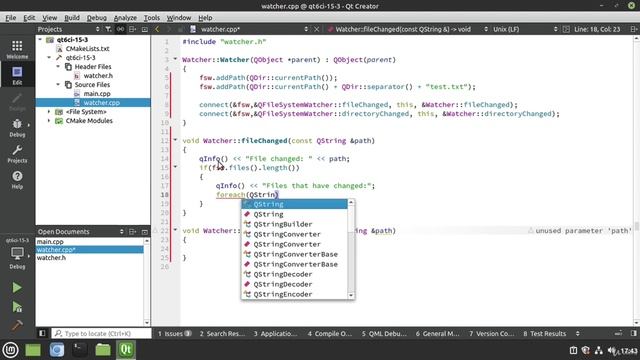Open the network tray icon
This screenshot has height=360, width=640.
(x=599, y=350)
